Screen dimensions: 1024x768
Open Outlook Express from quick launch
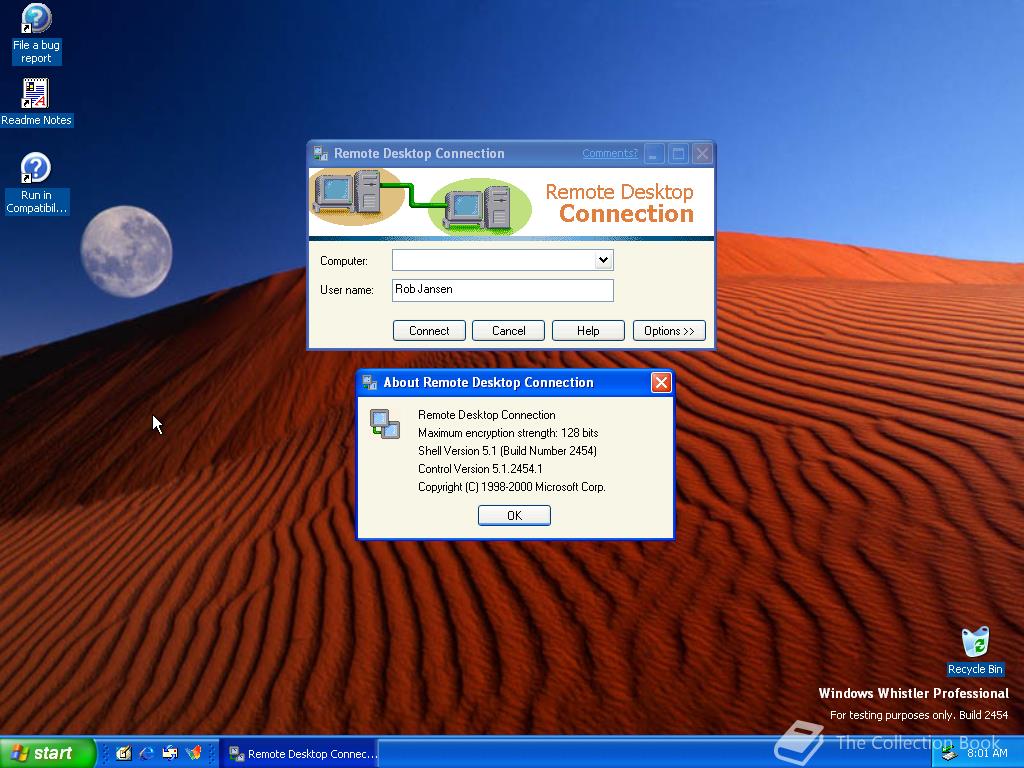pos(170,753)
